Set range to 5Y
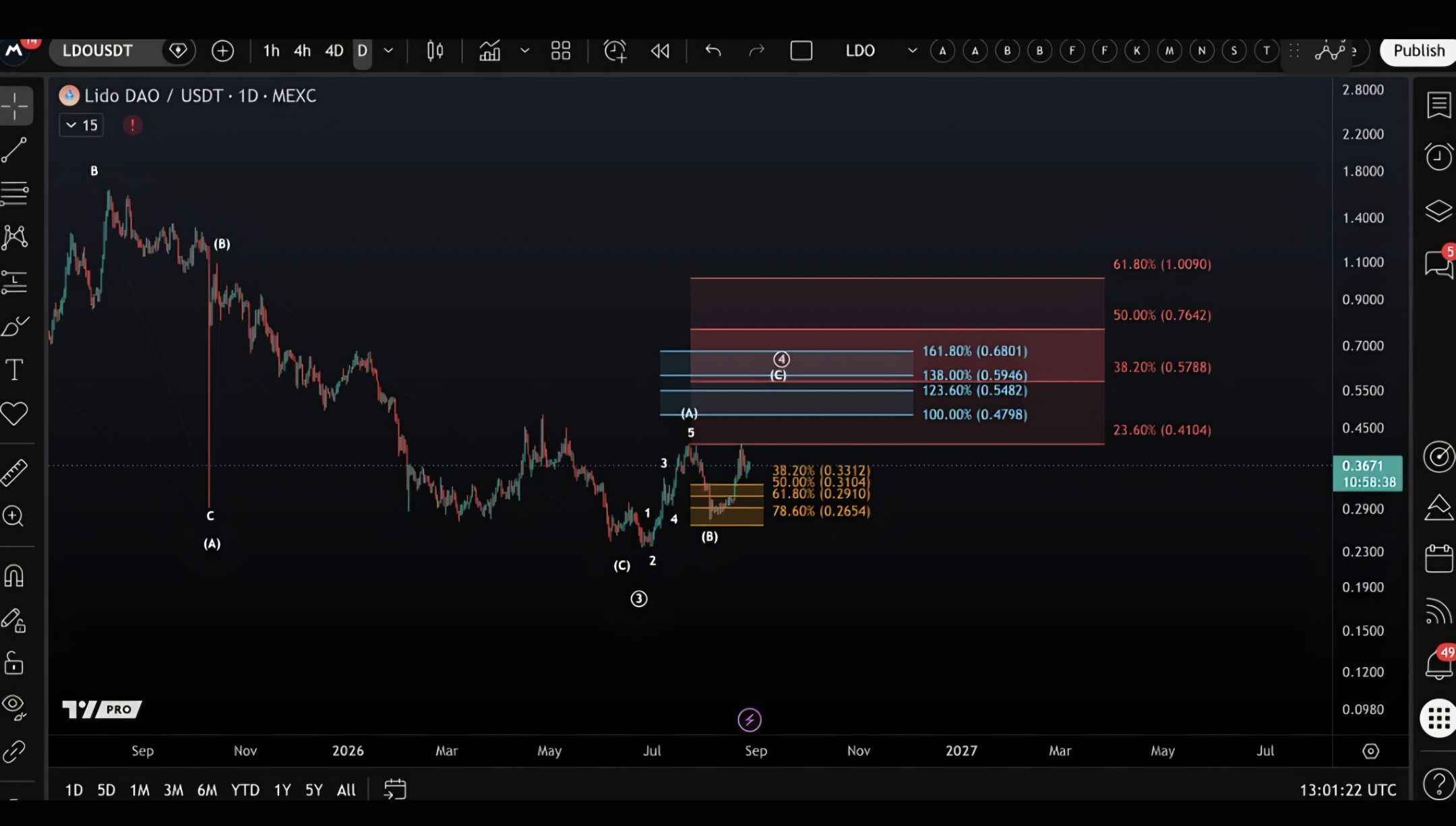Image resolution: width=1456 pixels, height=826 pixels. tap(313, 790)
